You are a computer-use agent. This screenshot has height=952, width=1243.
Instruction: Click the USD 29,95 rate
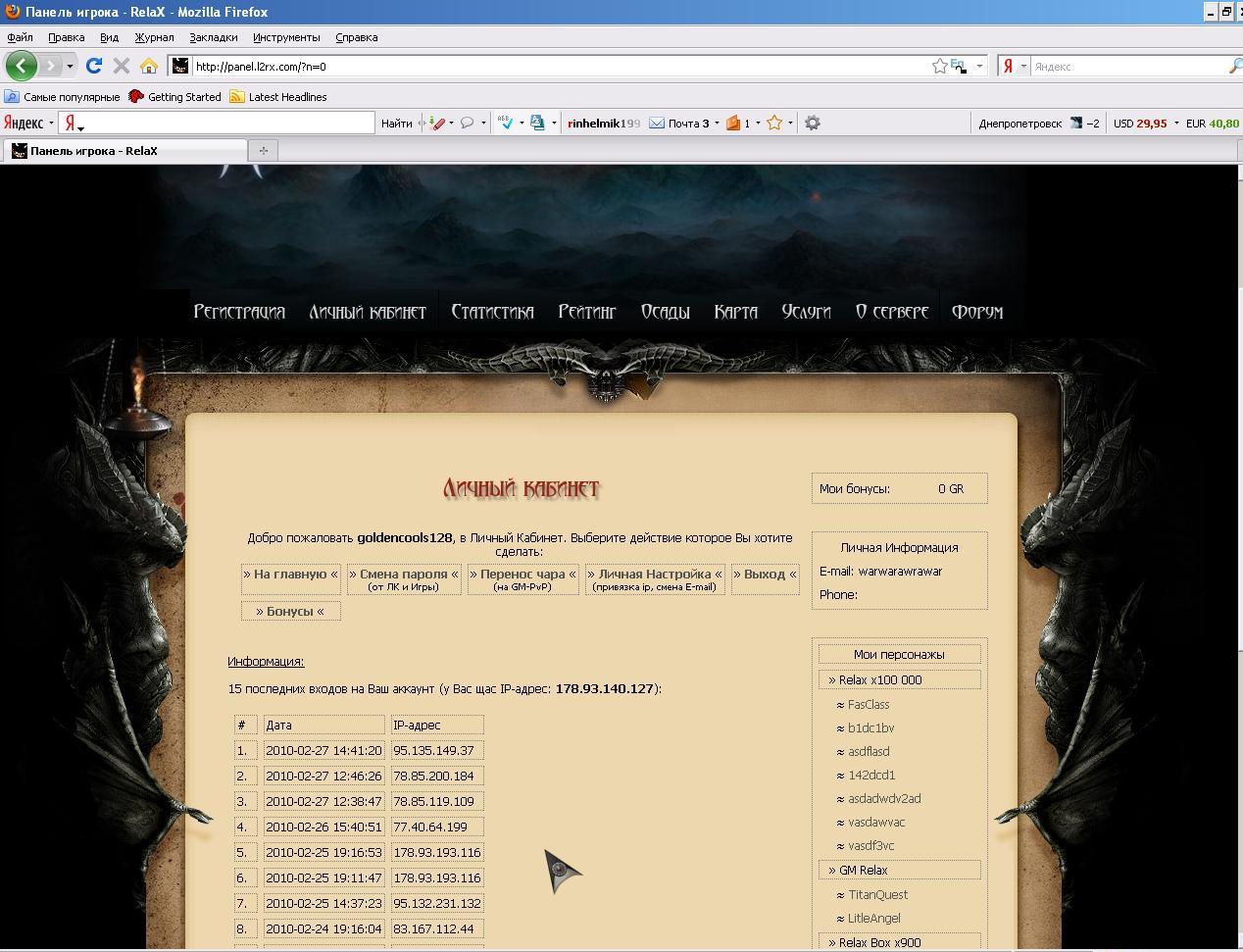click(x=1140, y=123)
